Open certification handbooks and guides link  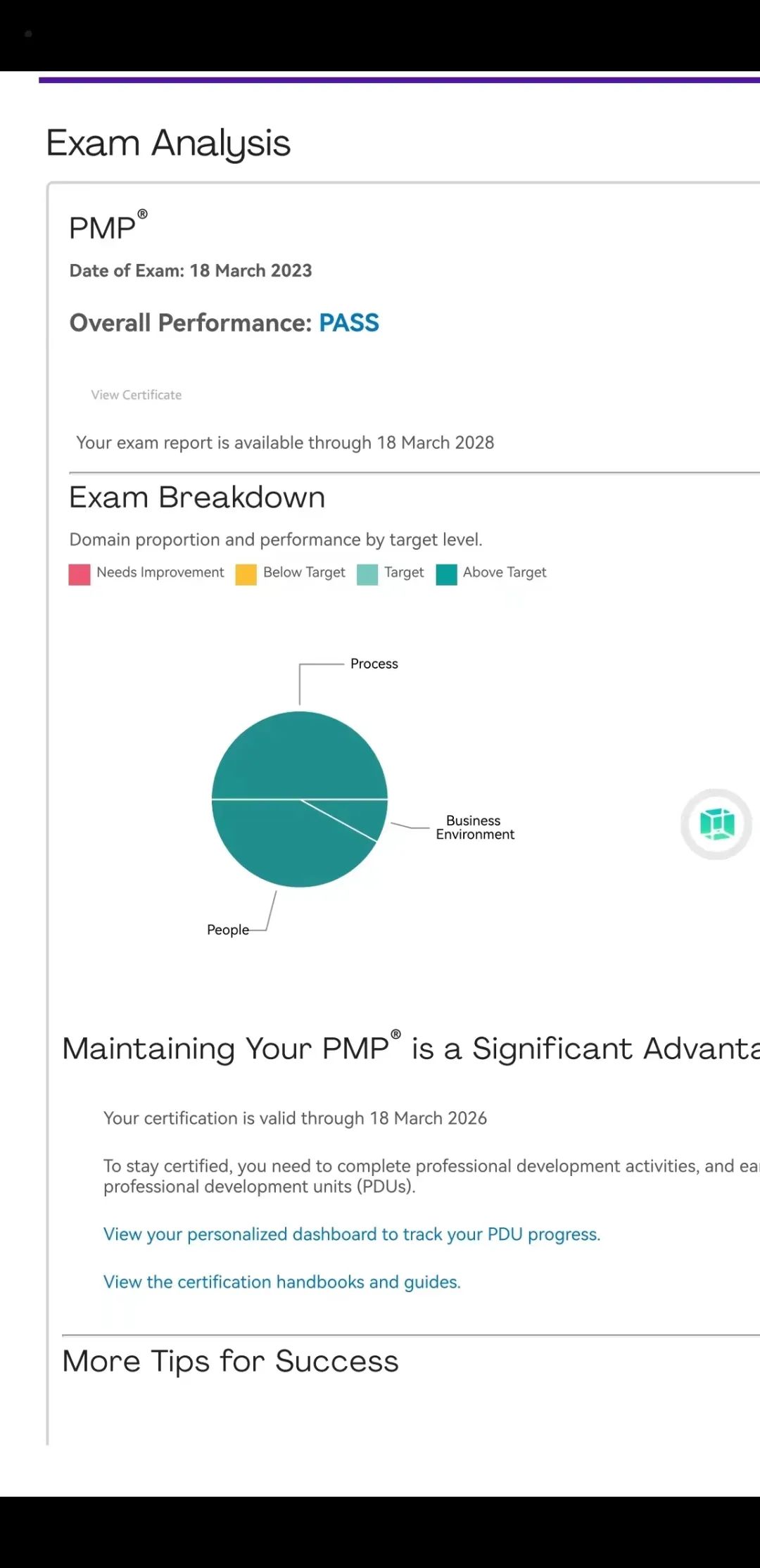(x=282, y=1282)
